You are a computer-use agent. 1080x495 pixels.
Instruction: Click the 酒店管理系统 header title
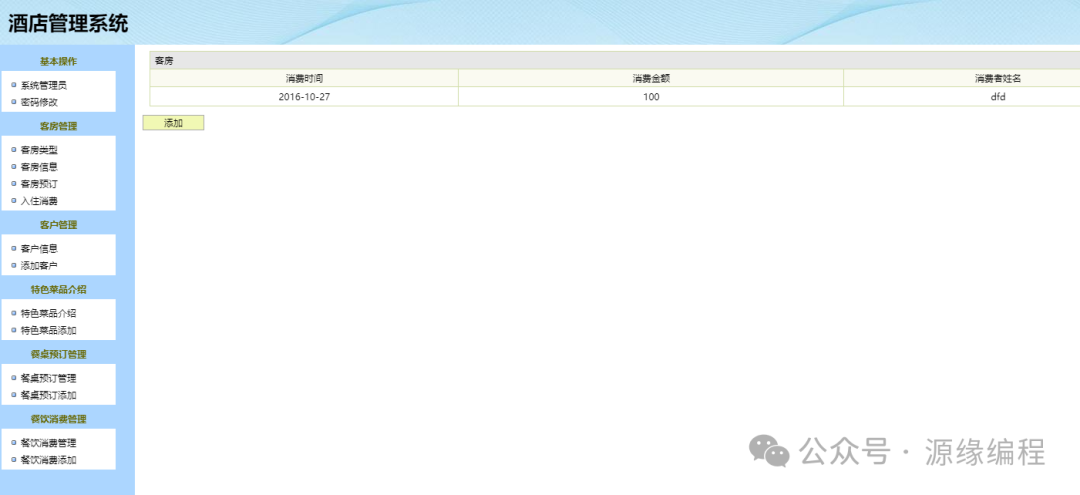point(68,23)
